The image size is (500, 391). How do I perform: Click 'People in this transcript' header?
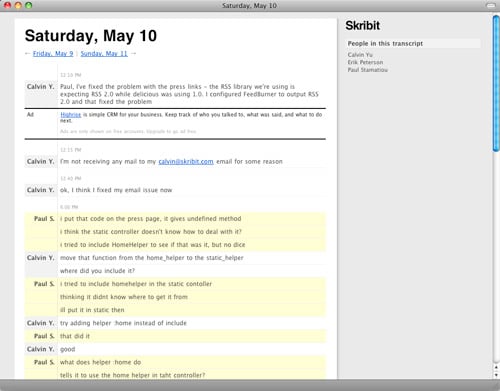click(x=413, y=43)
